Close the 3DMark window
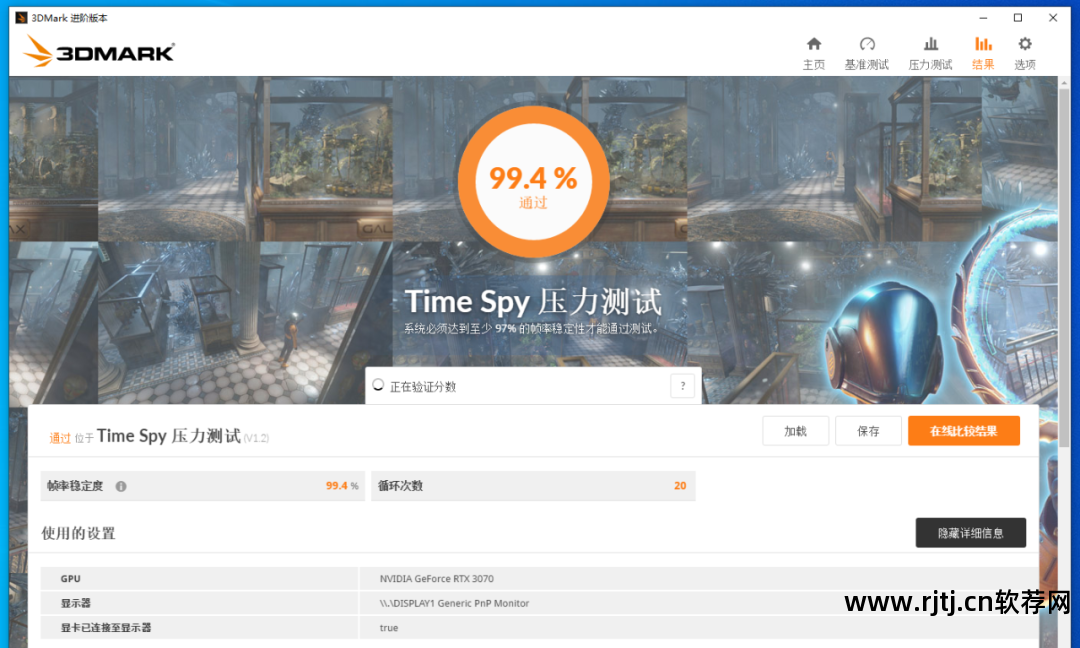1080x648 pixels. pos(1052,18)
